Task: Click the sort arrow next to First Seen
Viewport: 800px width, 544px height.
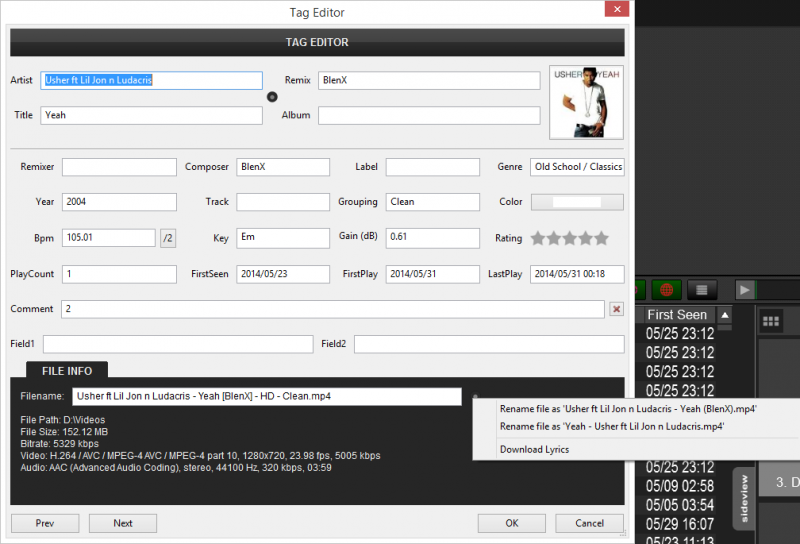Action: point(725,315)
